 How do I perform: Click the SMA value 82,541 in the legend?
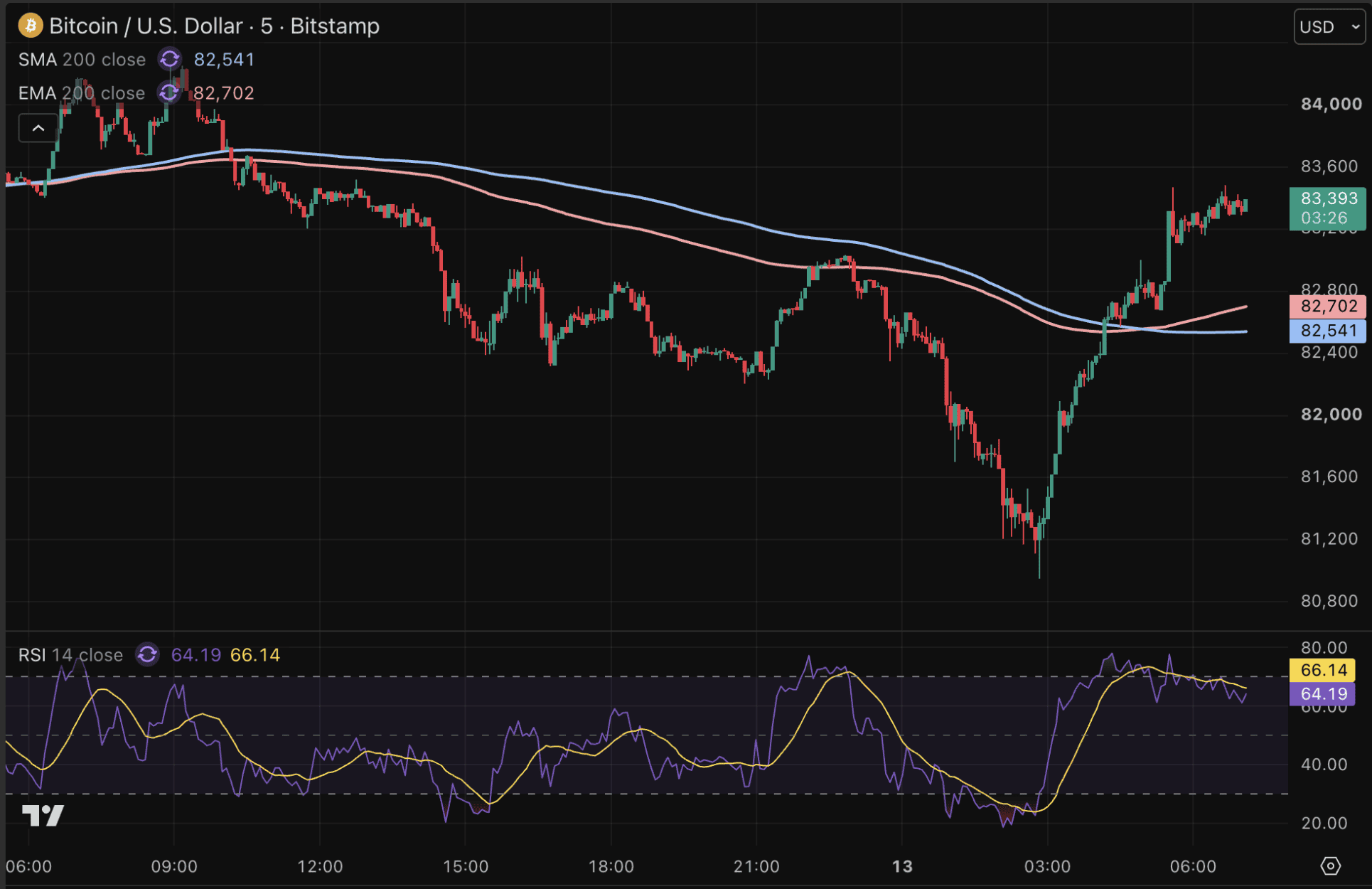[x=224, y=59]
